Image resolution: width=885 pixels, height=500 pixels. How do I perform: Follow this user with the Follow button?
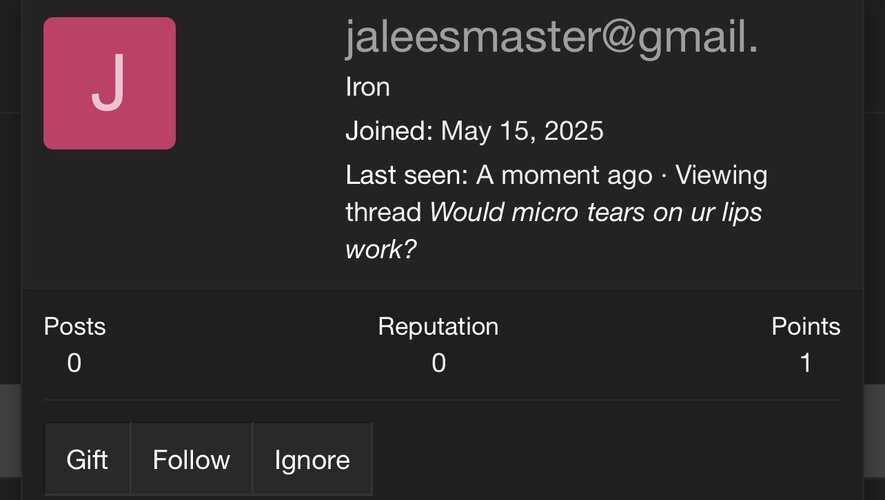click(191, 460)
